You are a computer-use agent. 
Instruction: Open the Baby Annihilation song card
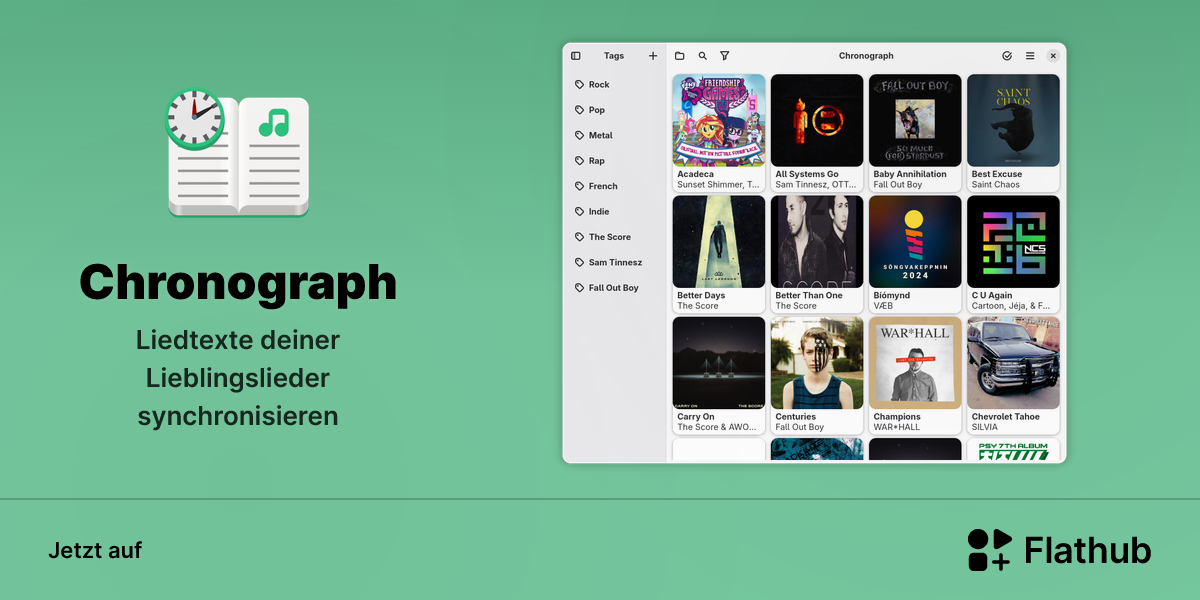[915, 133]
